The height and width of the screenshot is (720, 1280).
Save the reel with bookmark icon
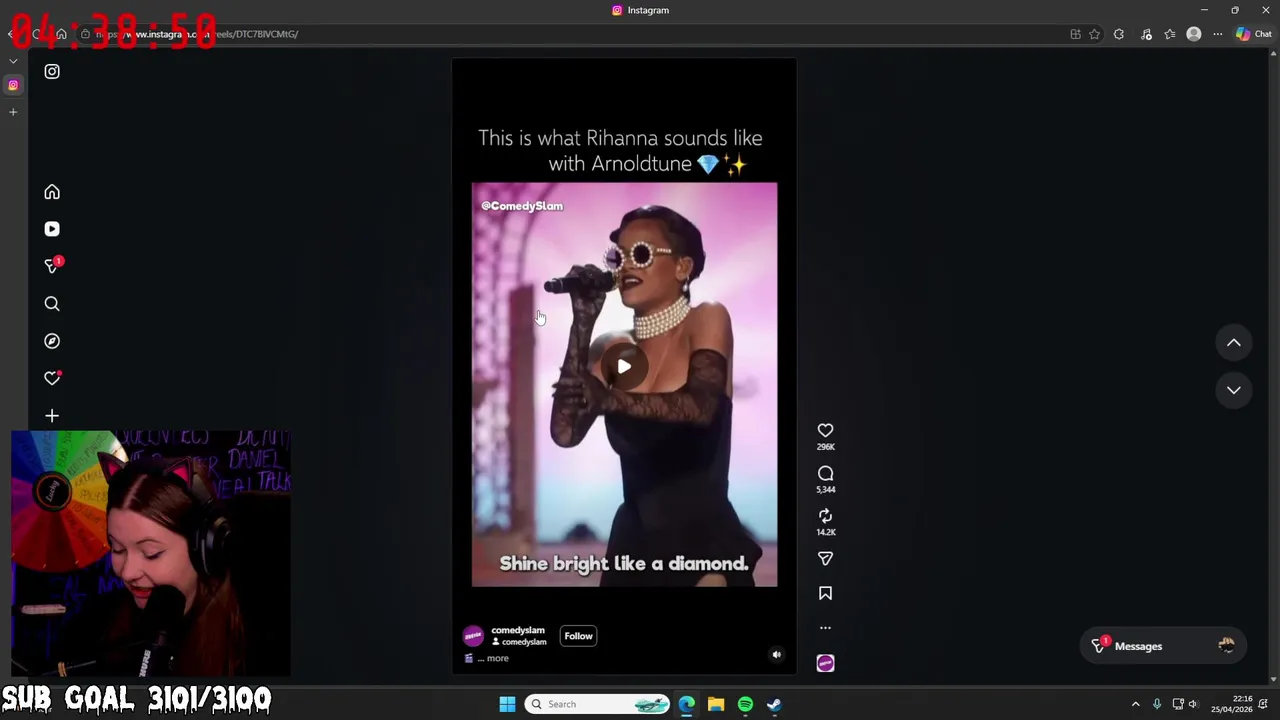coord(825,594)
